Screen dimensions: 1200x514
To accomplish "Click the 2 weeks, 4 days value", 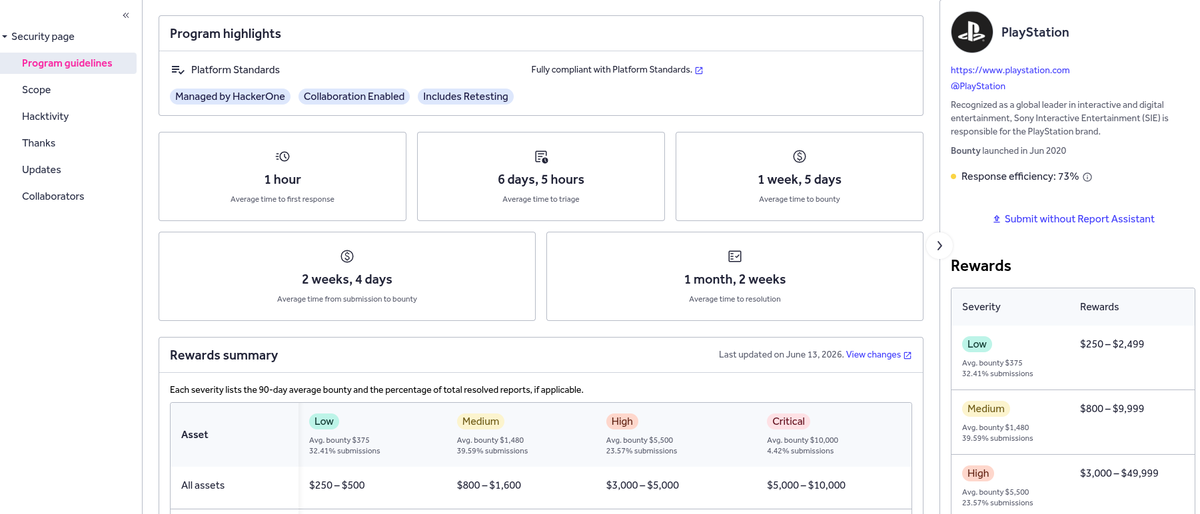I will pos(347,280).
